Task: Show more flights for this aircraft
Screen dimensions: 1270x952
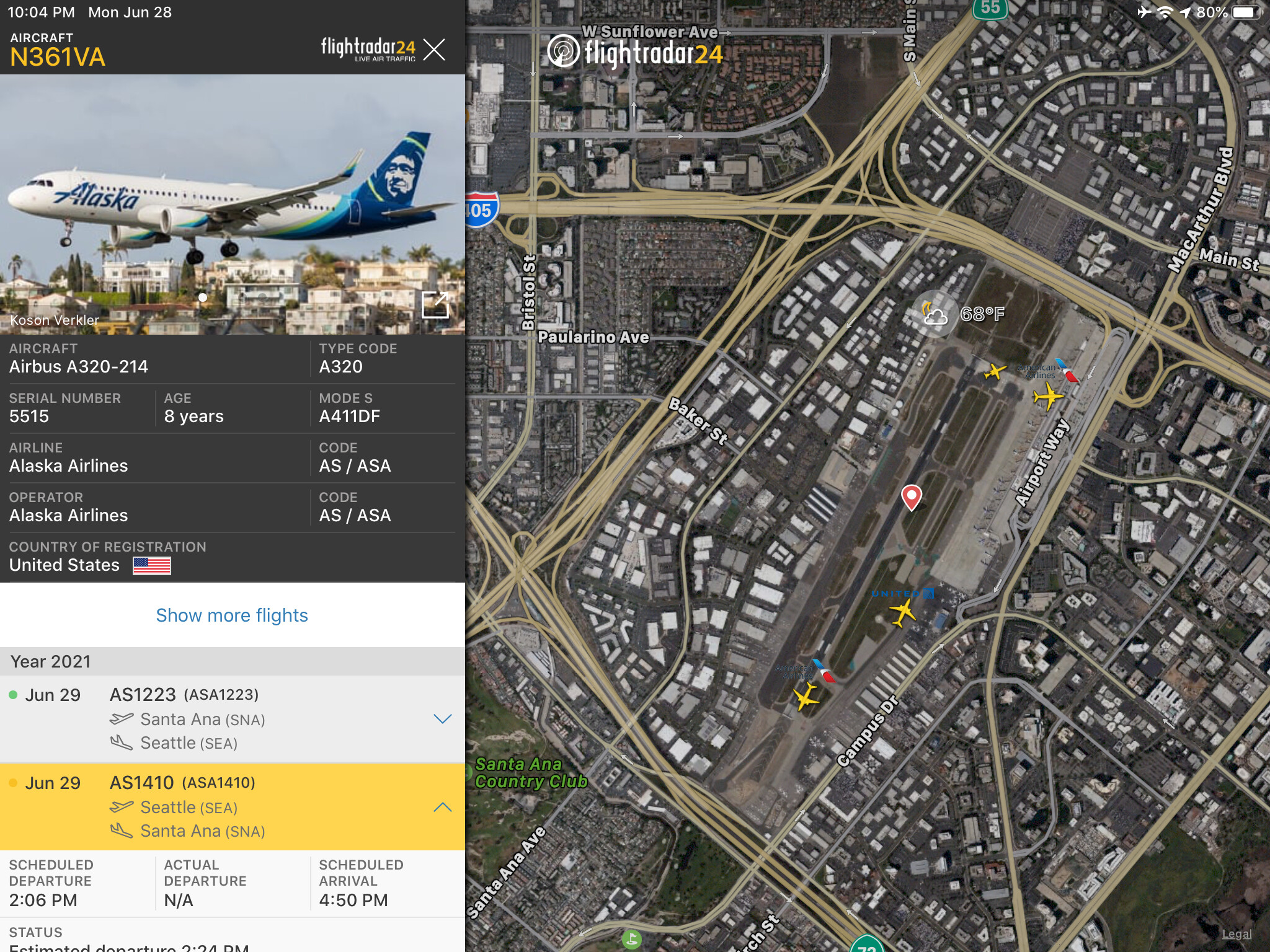Action: [x=232, y=615]
